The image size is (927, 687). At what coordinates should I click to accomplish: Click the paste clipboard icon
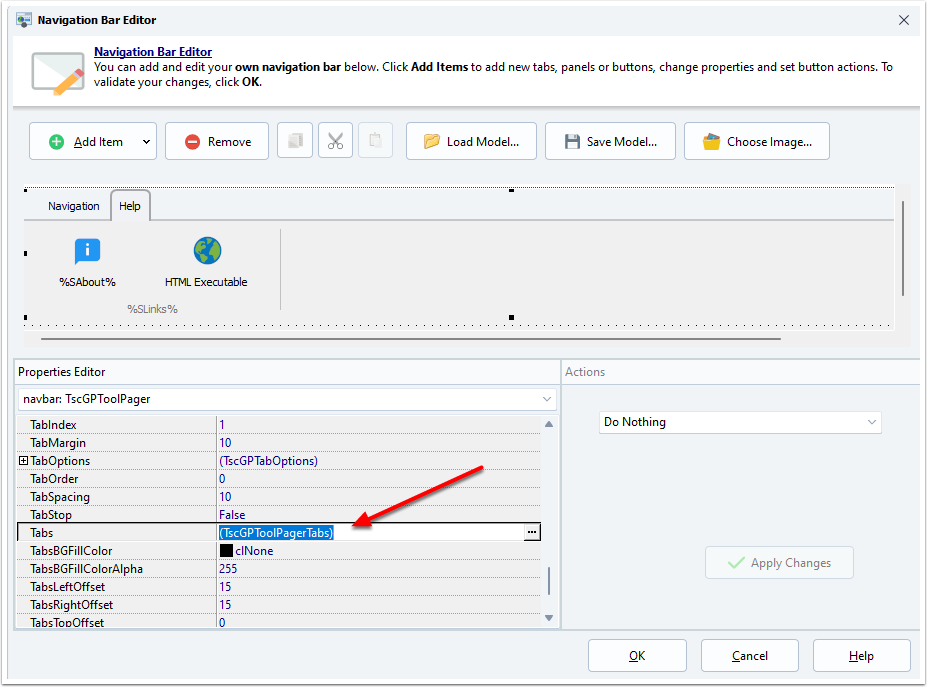(375, 141)
